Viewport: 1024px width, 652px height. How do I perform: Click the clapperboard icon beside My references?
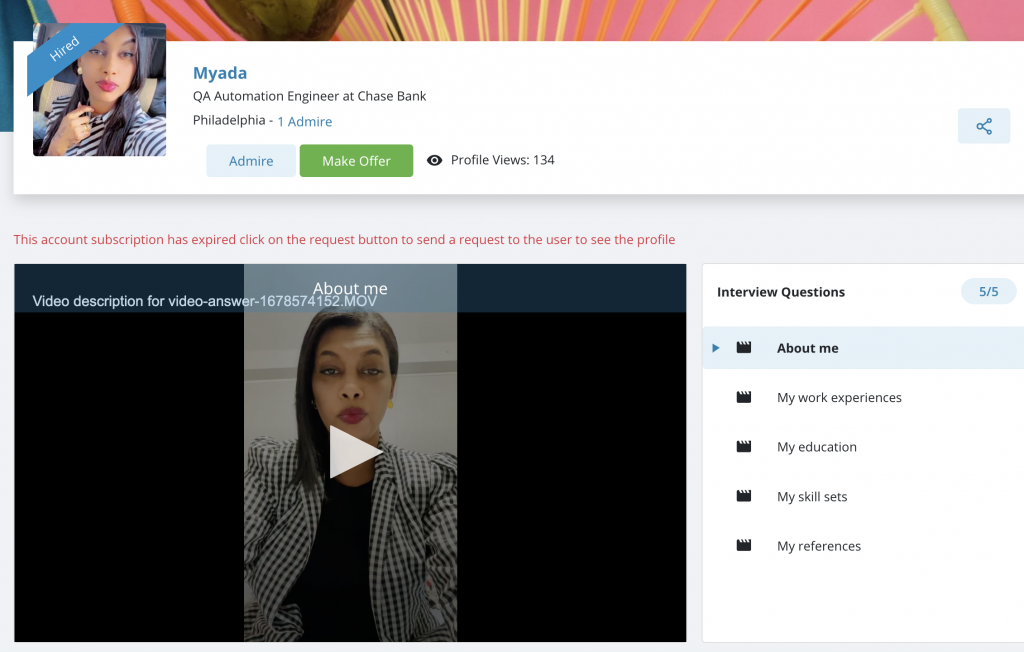tap(744, 546)
